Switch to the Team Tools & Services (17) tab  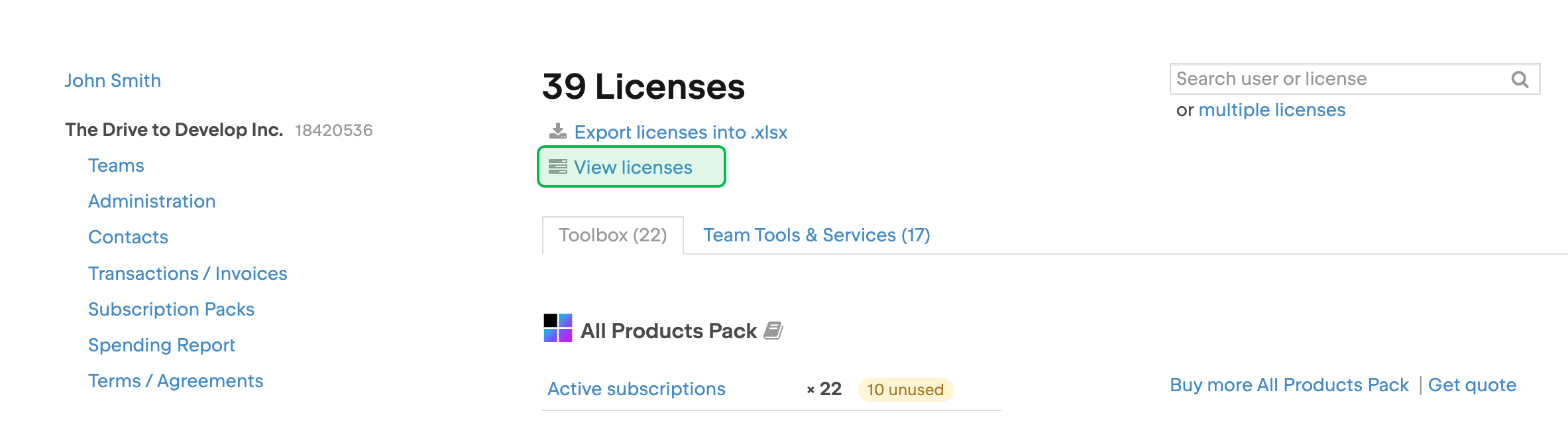point(817,235)
